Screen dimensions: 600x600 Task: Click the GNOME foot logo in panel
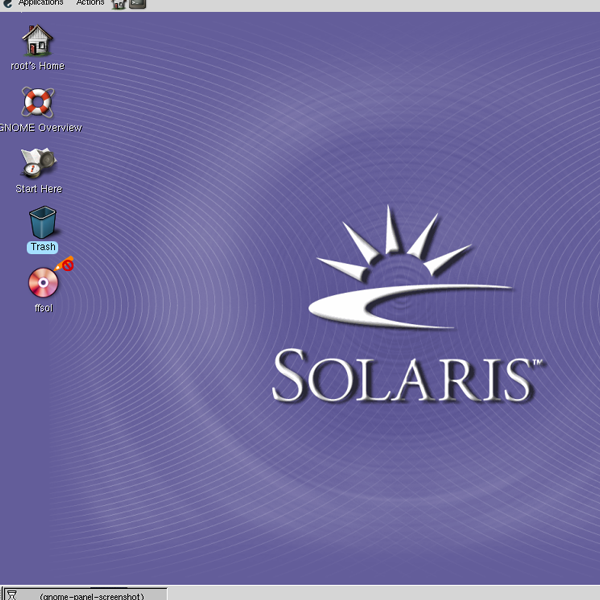(x=8, y=3)
